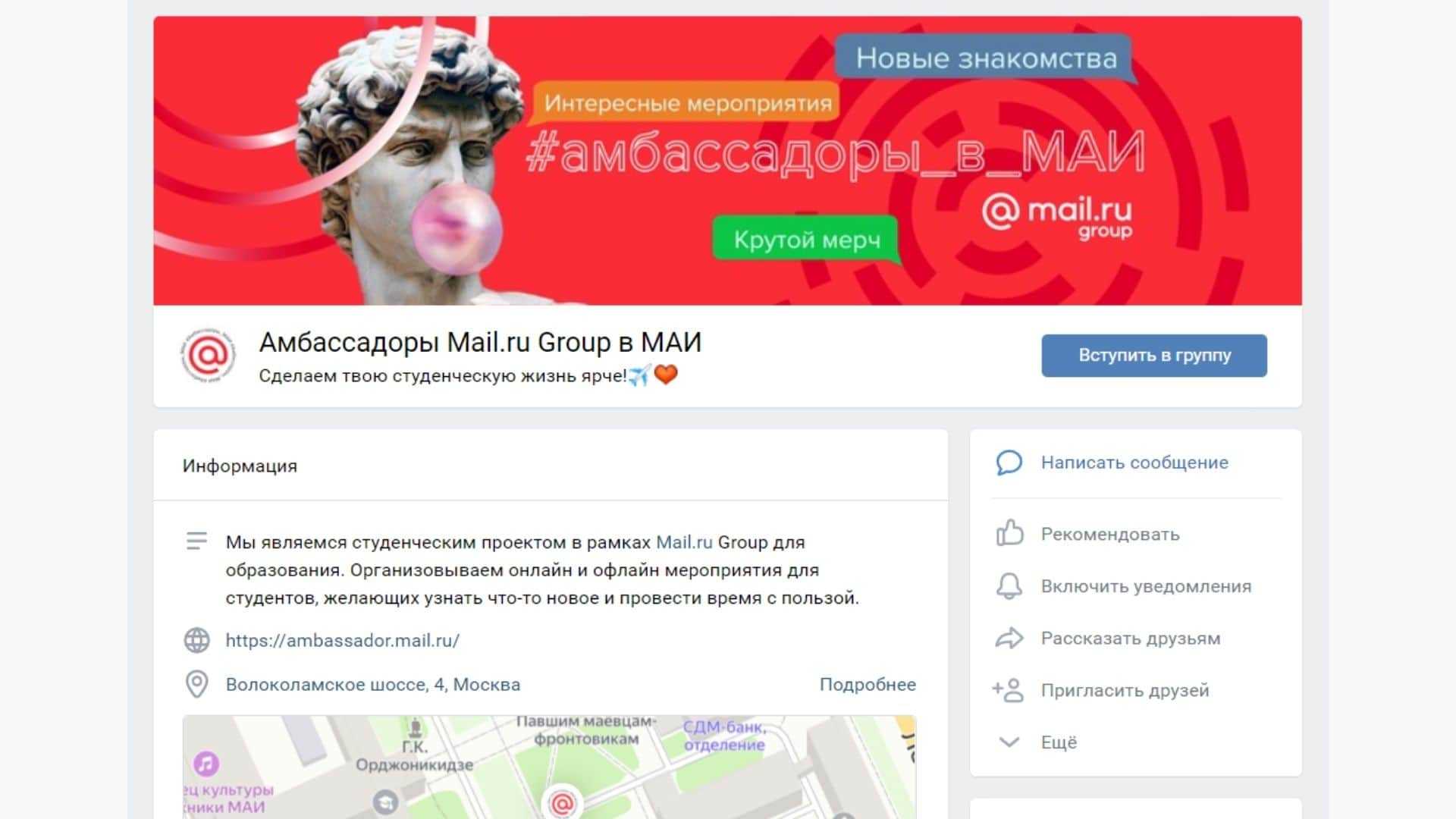Click the globe icon beside website link
Image resolution: width=1456 pixels, height=819 pixels.
pos(197,640)
